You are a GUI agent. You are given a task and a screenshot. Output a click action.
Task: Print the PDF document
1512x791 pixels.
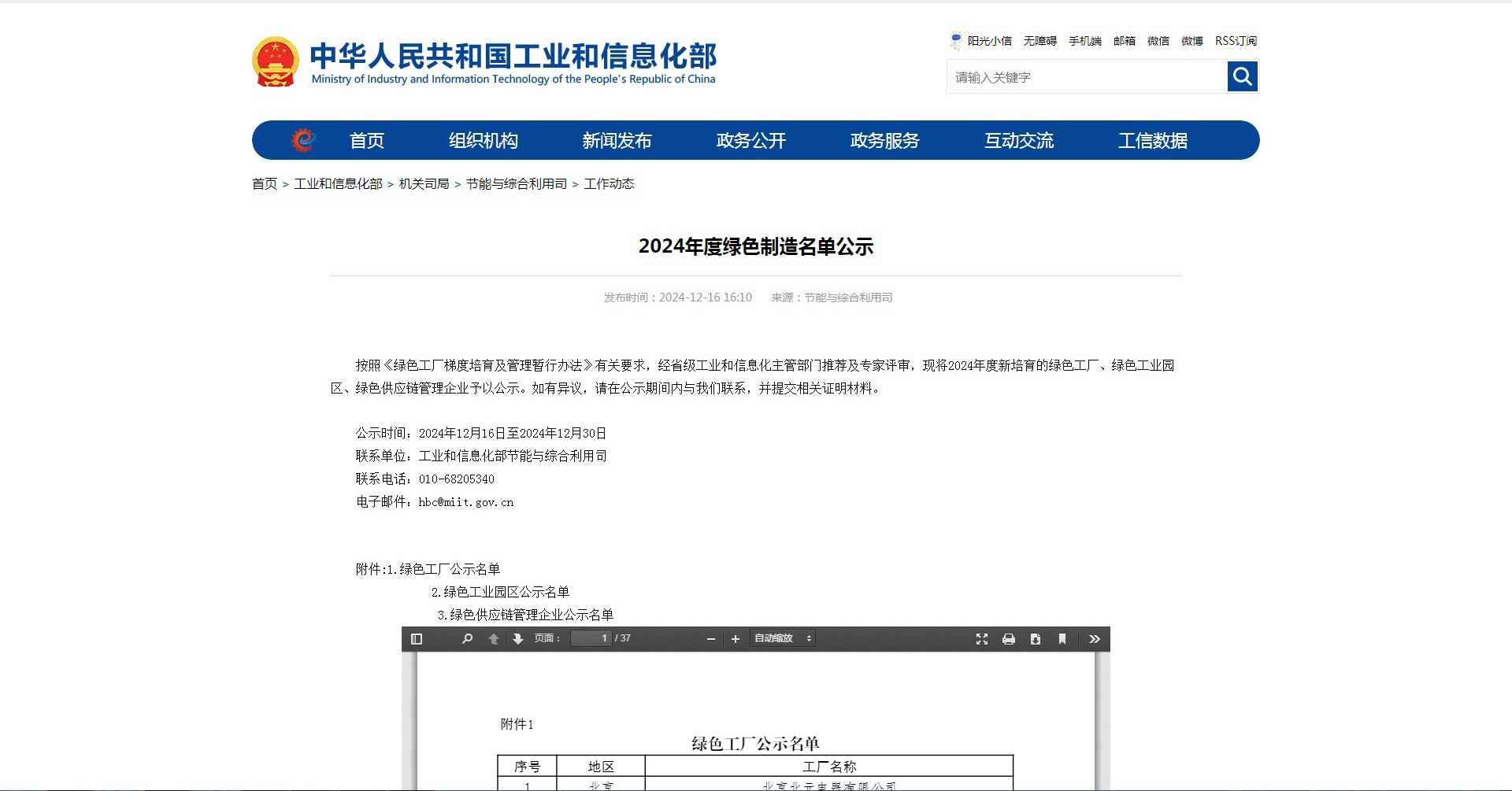click(1009, 639)
